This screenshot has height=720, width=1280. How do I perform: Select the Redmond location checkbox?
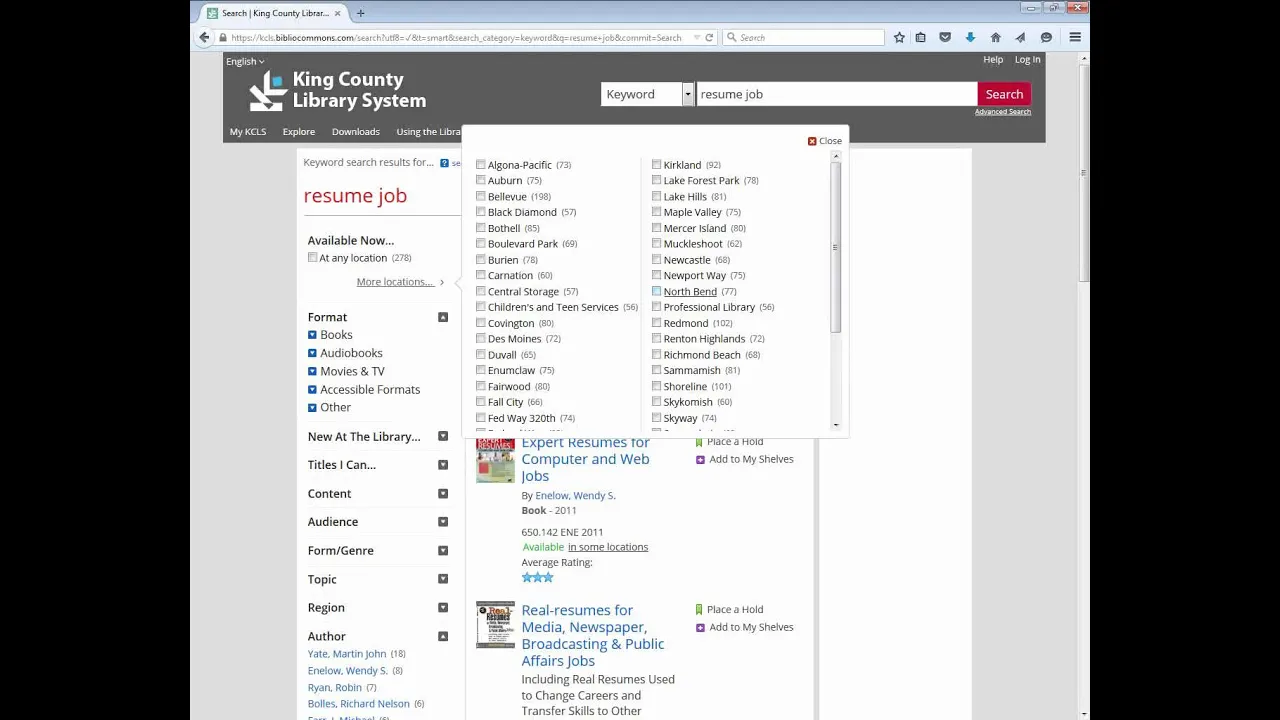pyautogui.click(x=656, y=323)
